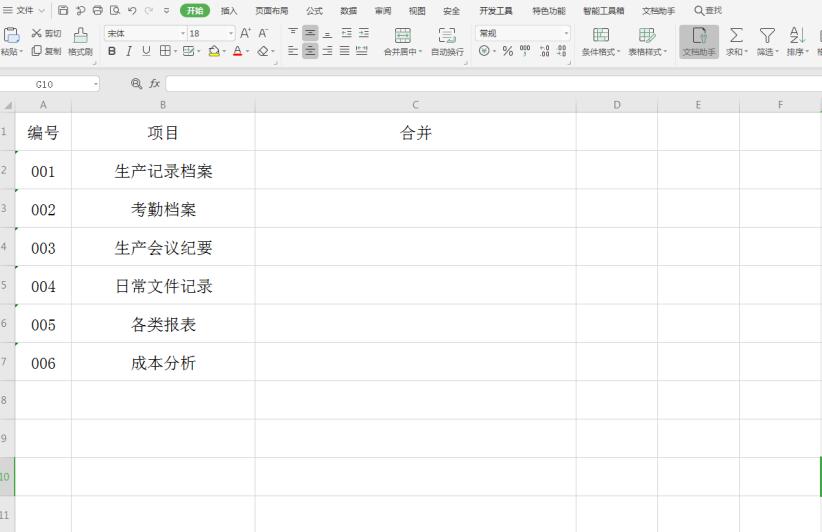Click the thousands separator icon
This screenshot has height=532, width=822.
(x=525, y=51)
